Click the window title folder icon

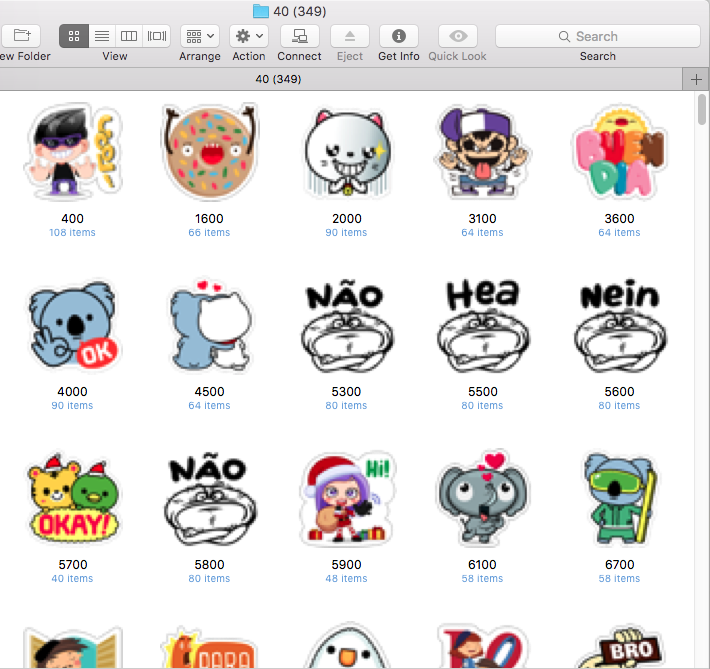(x=261, y=11)
